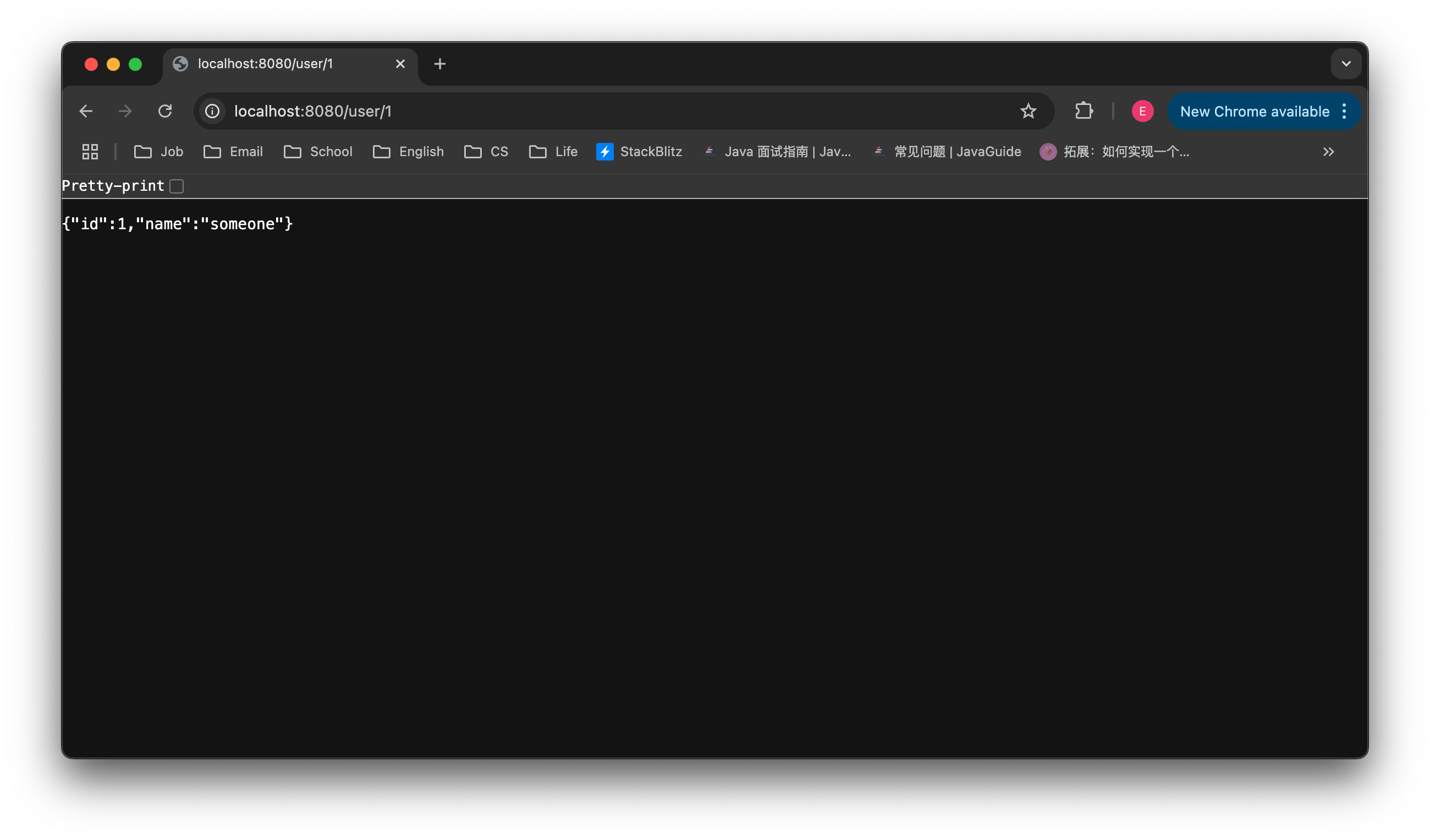Image resolution: width=1430 pixels, height=840 pixels.
Task: Navigate back to the previous page
Action: 86,110
